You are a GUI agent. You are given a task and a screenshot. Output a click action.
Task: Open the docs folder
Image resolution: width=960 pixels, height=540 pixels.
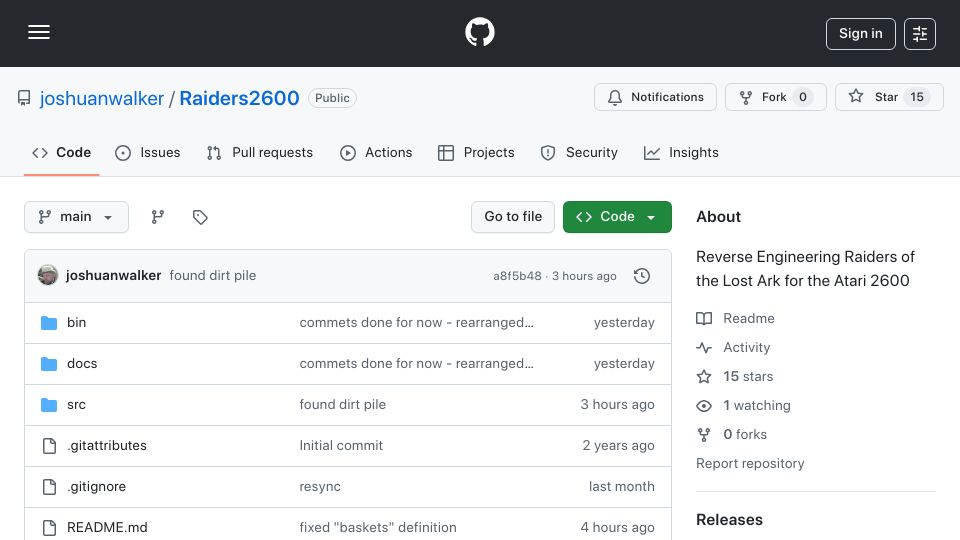[x=82, y=364]
